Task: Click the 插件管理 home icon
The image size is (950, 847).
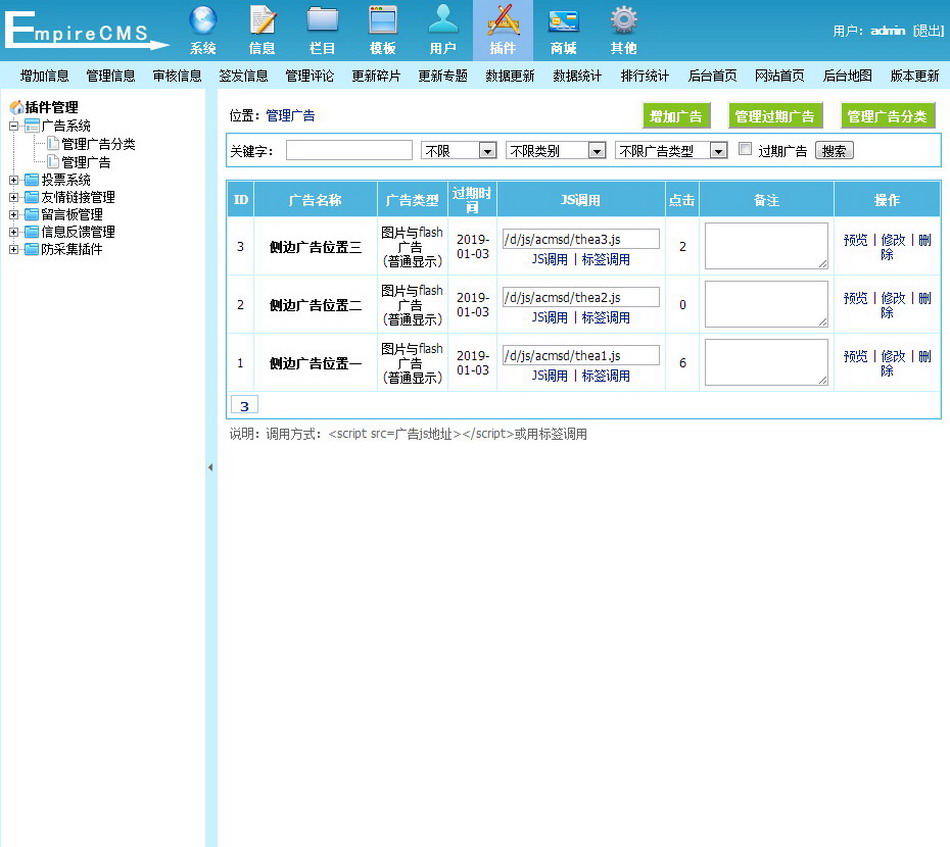Action: tap(16, 107)
